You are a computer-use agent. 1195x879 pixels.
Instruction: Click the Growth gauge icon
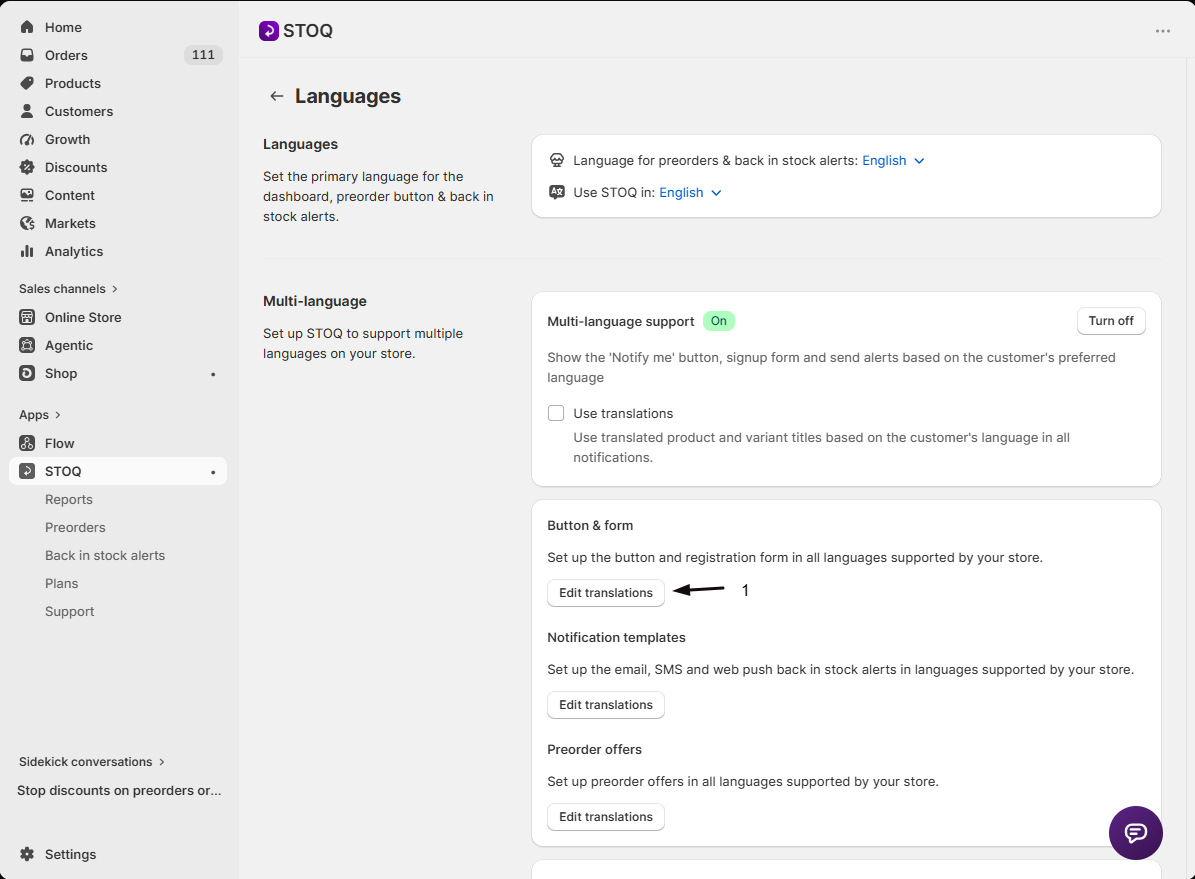pyautogui.click(x=27, y=140)
